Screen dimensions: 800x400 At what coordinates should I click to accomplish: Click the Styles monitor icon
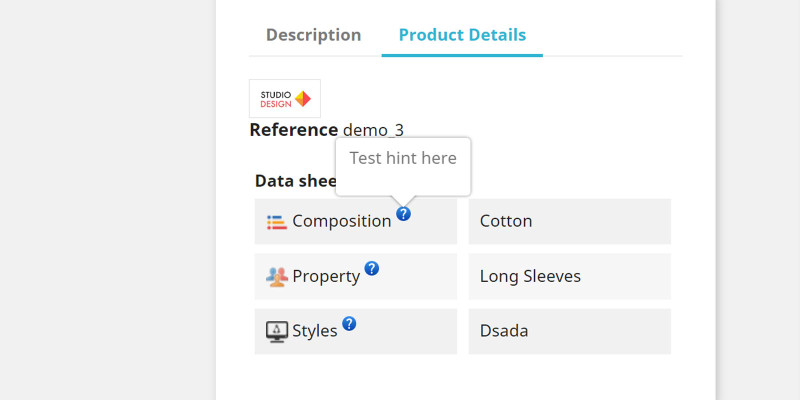point(277,331)
